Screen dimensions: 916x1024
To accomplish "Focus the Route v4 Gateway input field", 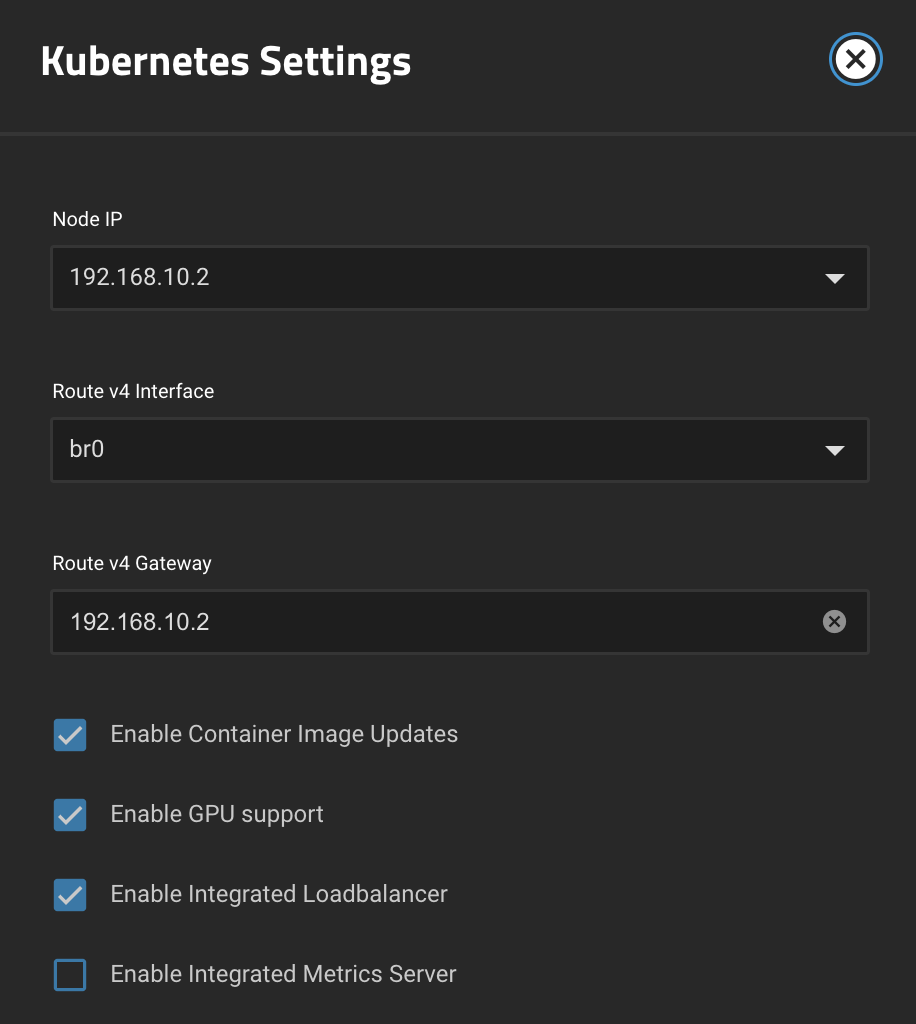I will pos(460,622).
